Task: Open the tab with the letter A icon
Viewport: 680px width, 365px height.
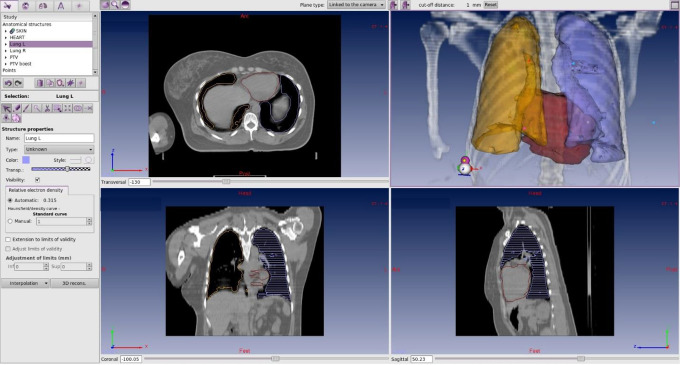Action: [x=61, y=6]
